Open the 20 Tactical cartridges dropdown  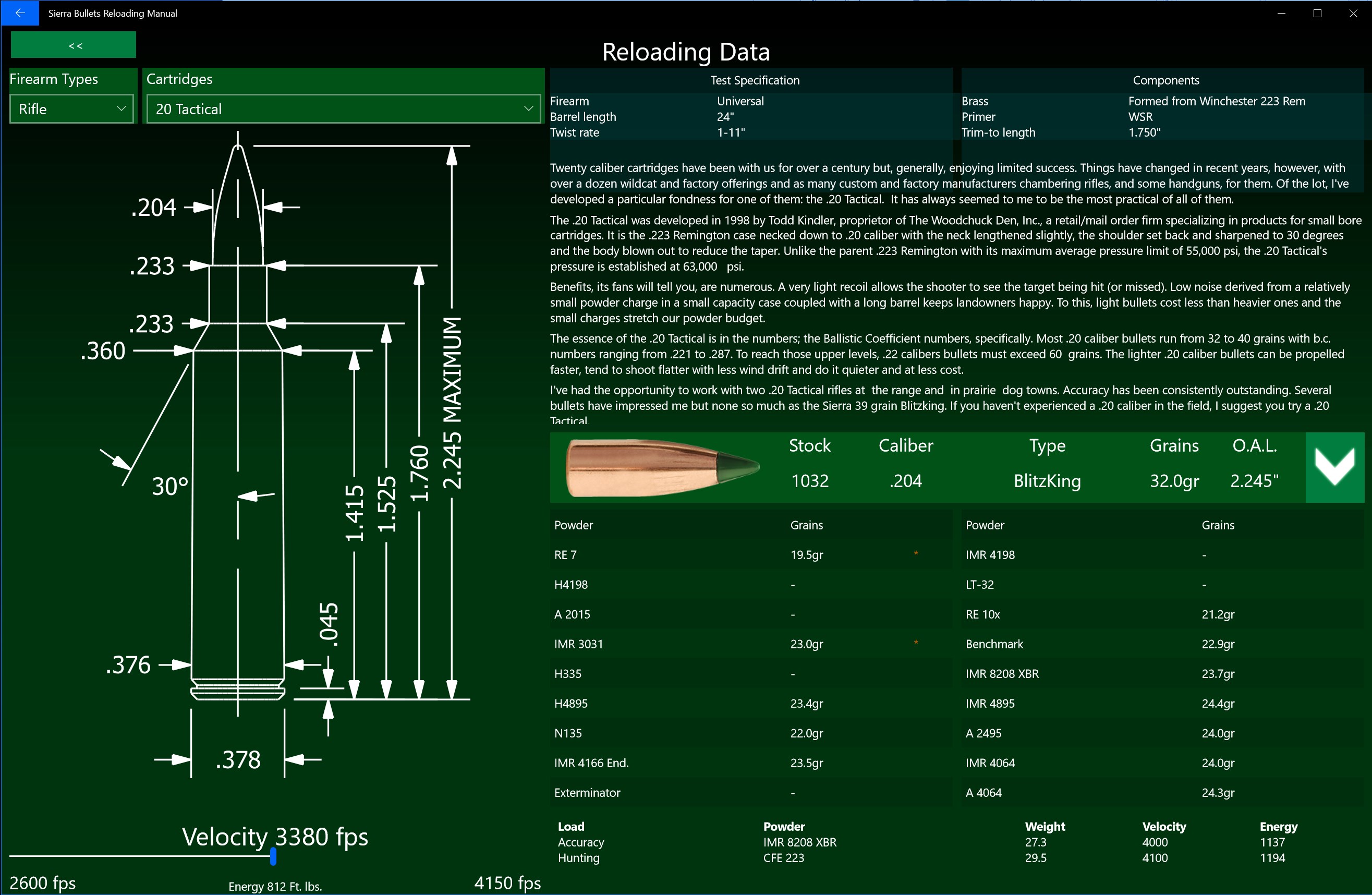click(x=343, y=109)
